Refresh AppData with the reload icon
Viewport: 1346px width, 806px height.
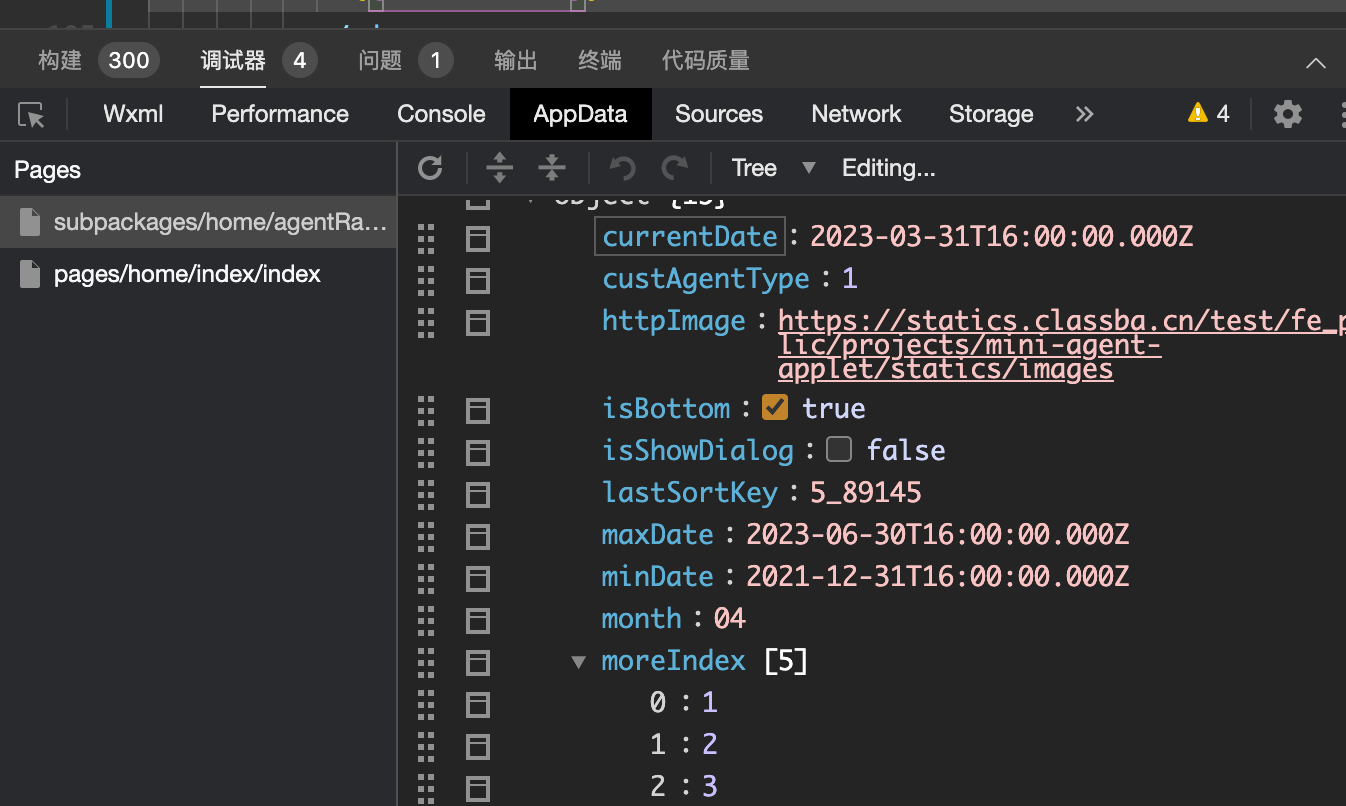pyautogui.click(x=431, y=168)
